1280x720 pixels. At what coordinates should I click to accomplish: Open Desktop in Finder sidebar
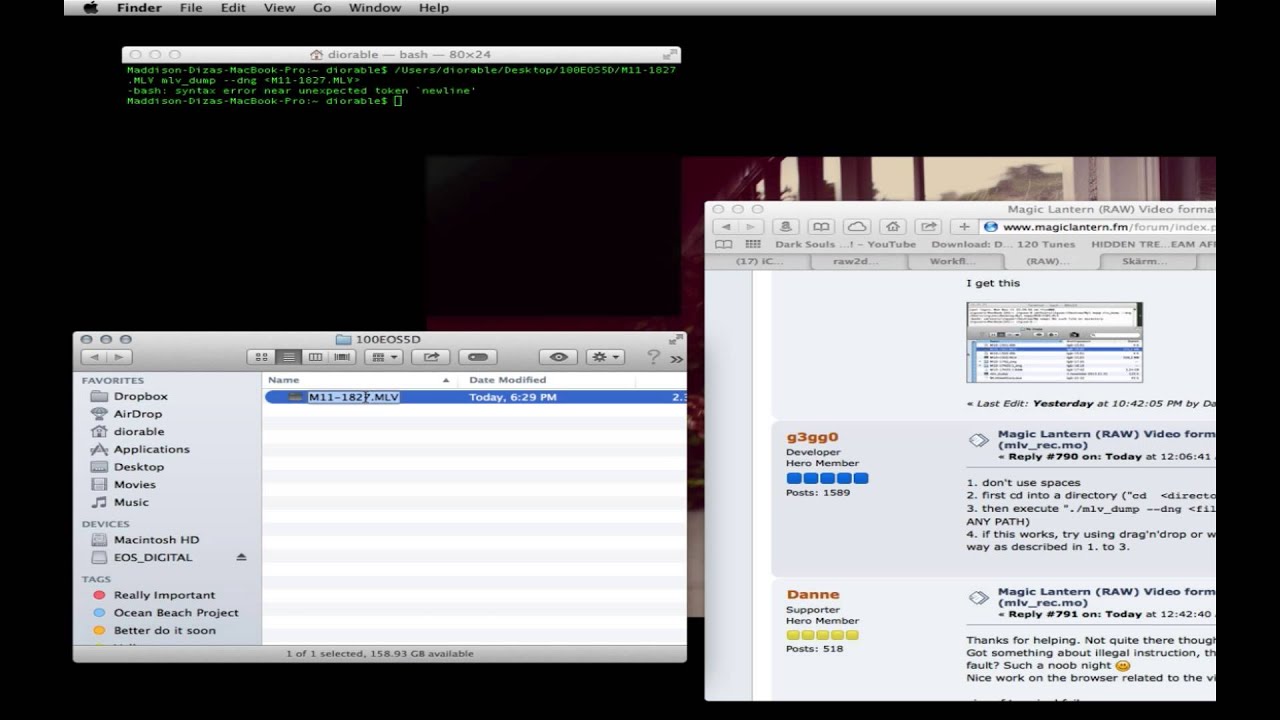click(139, 467)
